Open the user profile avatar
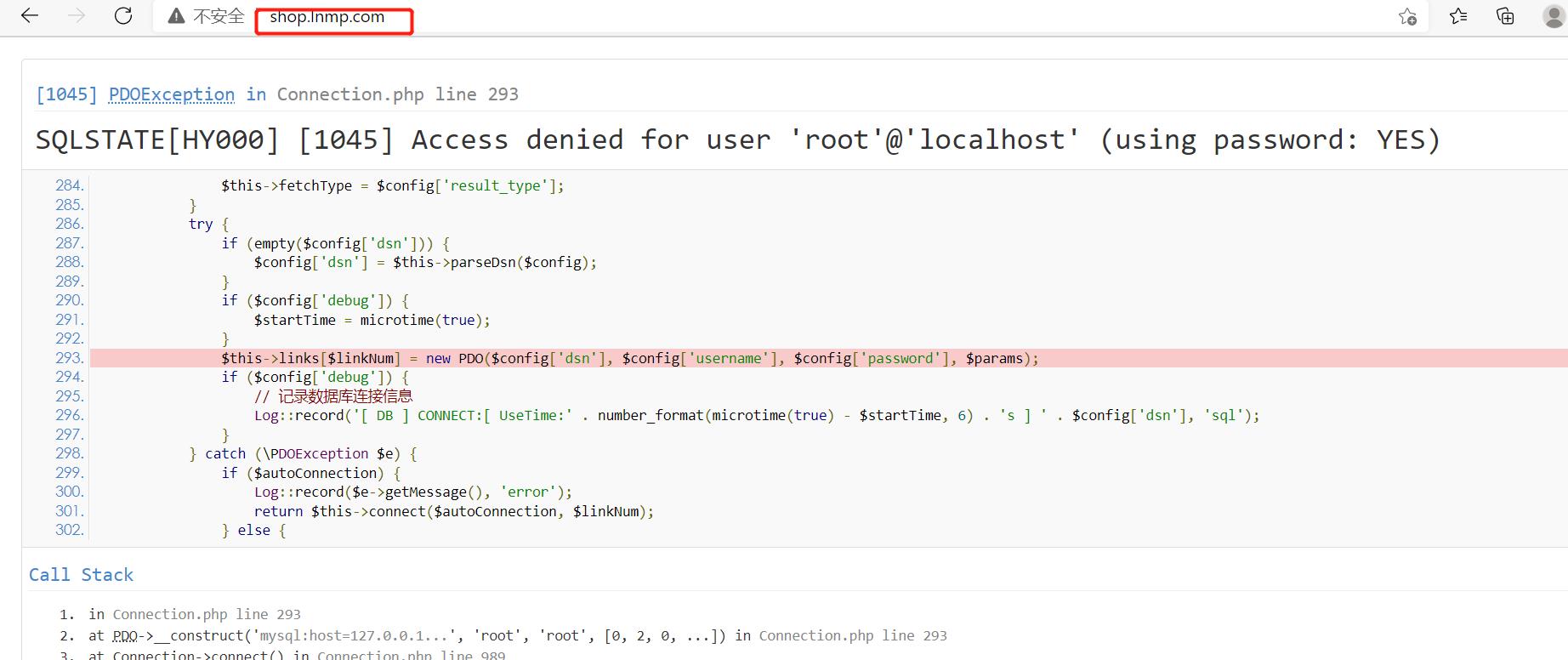1568x660 pixels. coord(1554,16)
